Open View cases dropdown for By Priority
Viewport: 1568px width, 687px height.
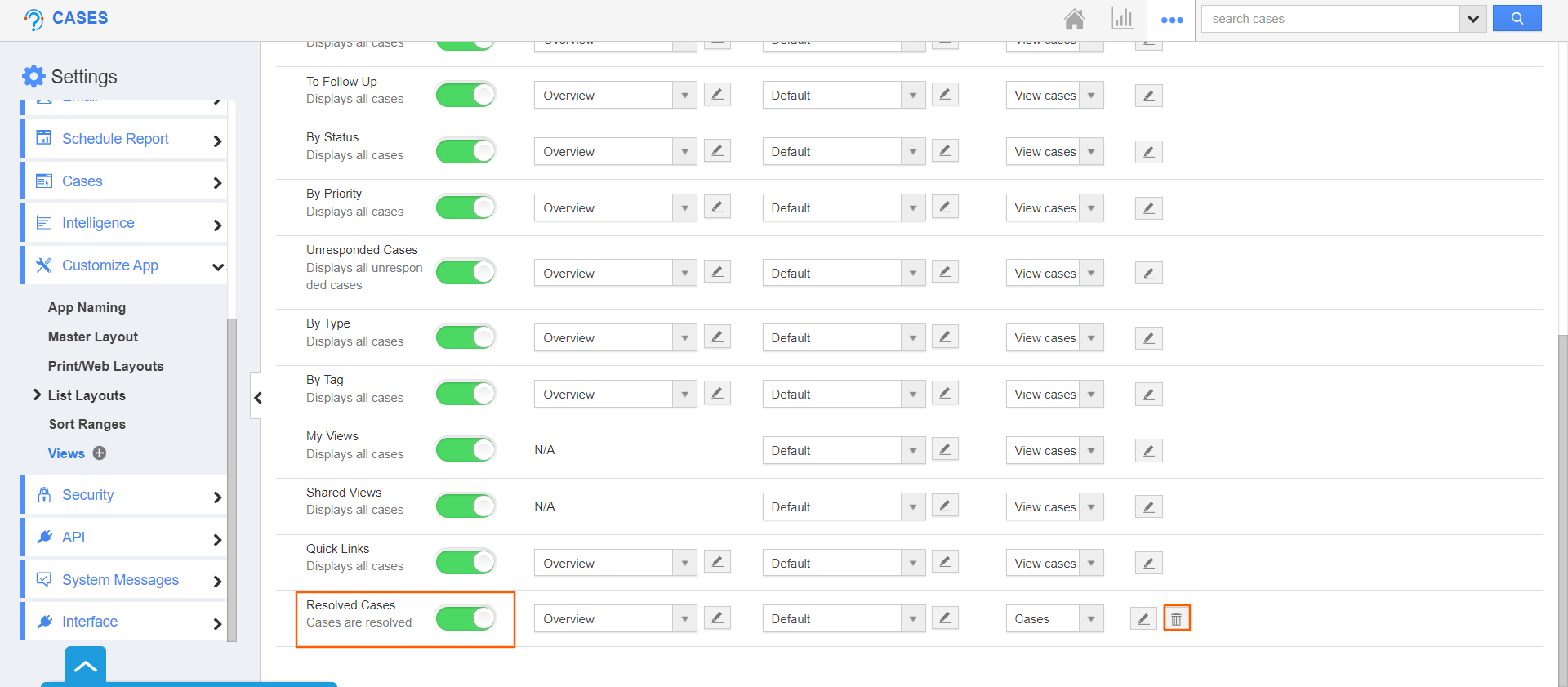point(1054,207)
